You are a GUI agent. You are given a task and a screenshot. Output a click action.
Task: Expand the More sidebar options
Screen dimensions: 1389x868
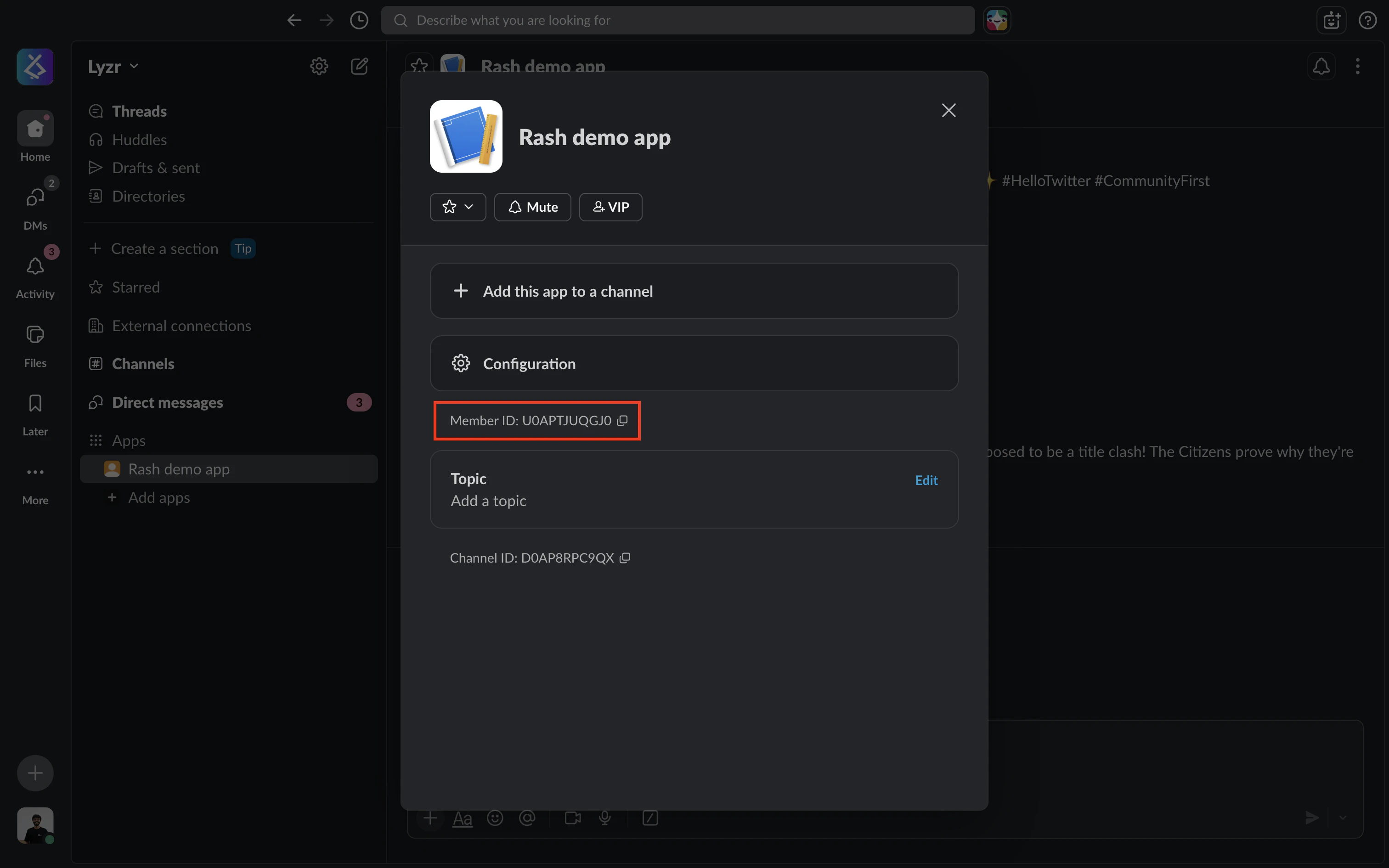[x=35, y=473]
